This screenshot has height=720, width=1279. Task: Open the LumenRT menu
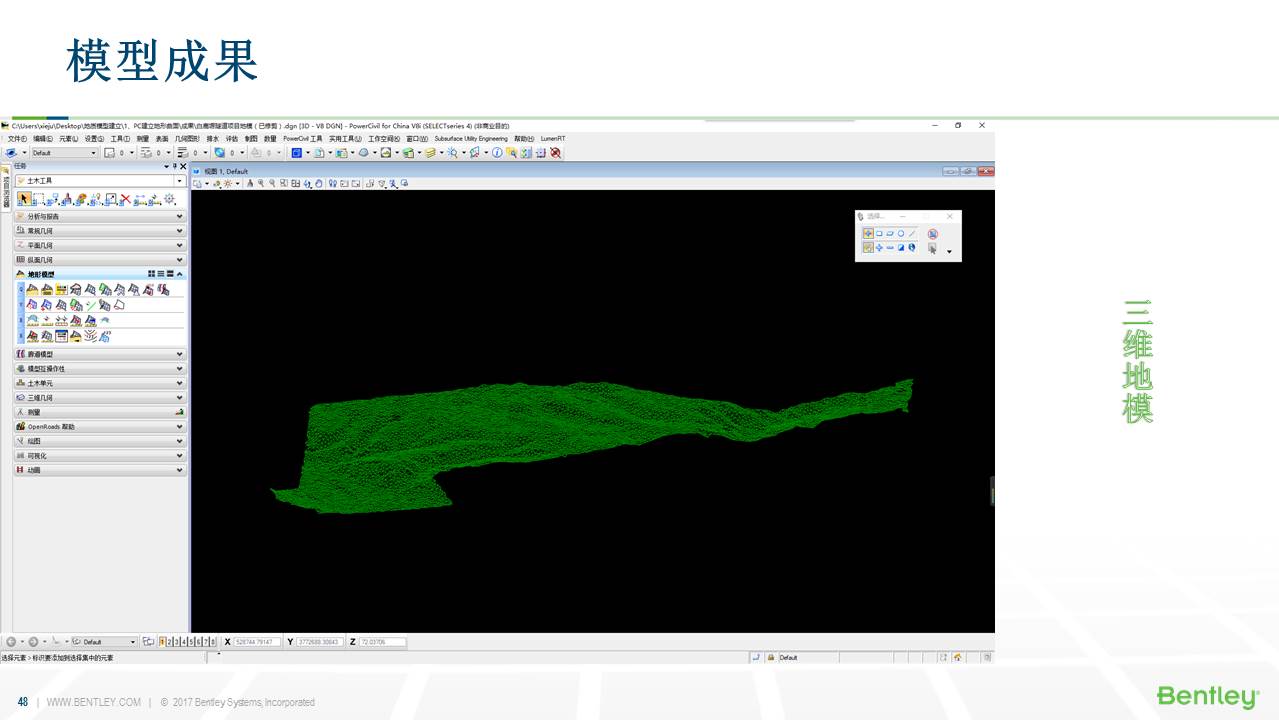[553, 139]
